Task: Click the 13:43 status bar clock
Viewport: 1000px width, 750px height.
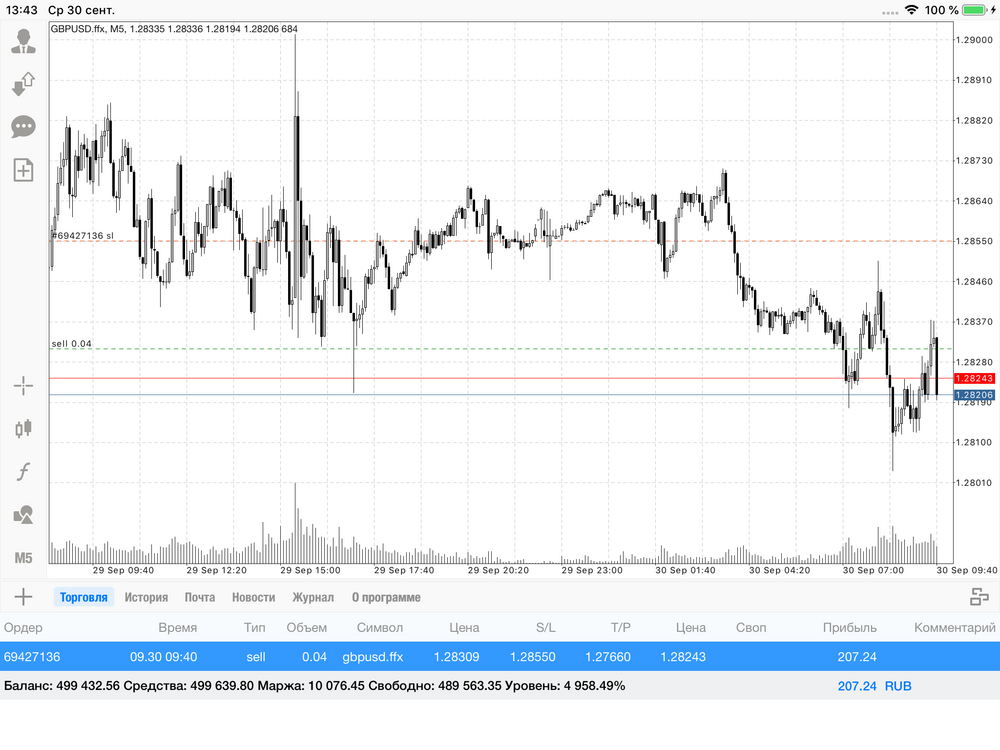Action: point(22,10)
